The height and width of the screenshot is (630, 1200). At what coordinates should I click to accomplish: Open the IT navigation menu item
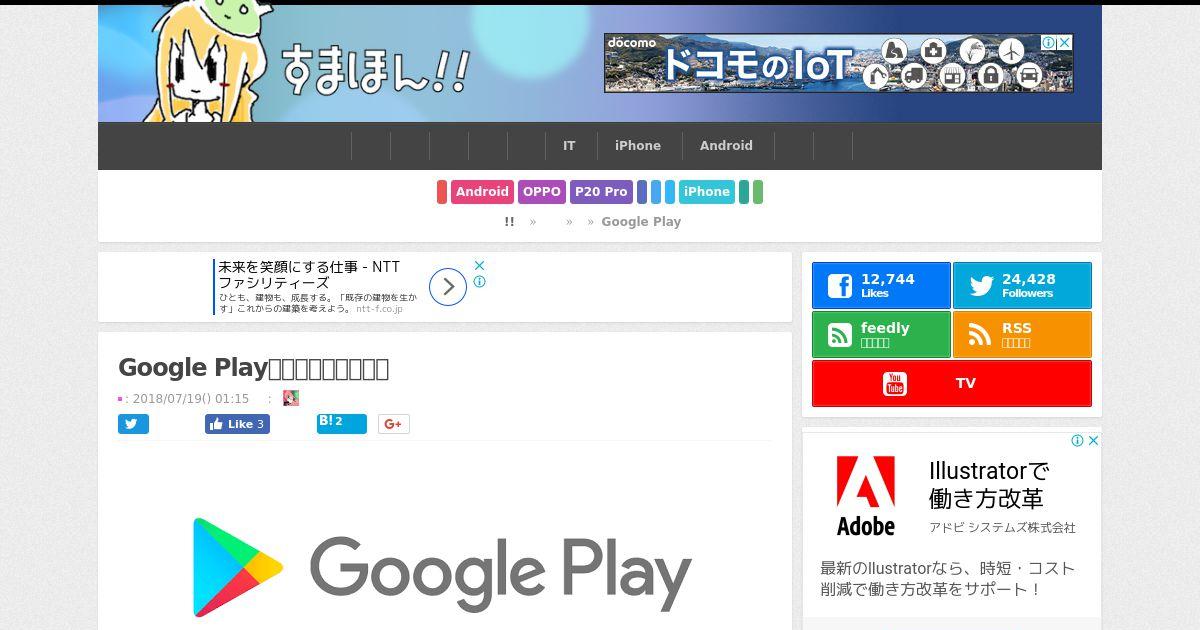(x=569, y=146)
